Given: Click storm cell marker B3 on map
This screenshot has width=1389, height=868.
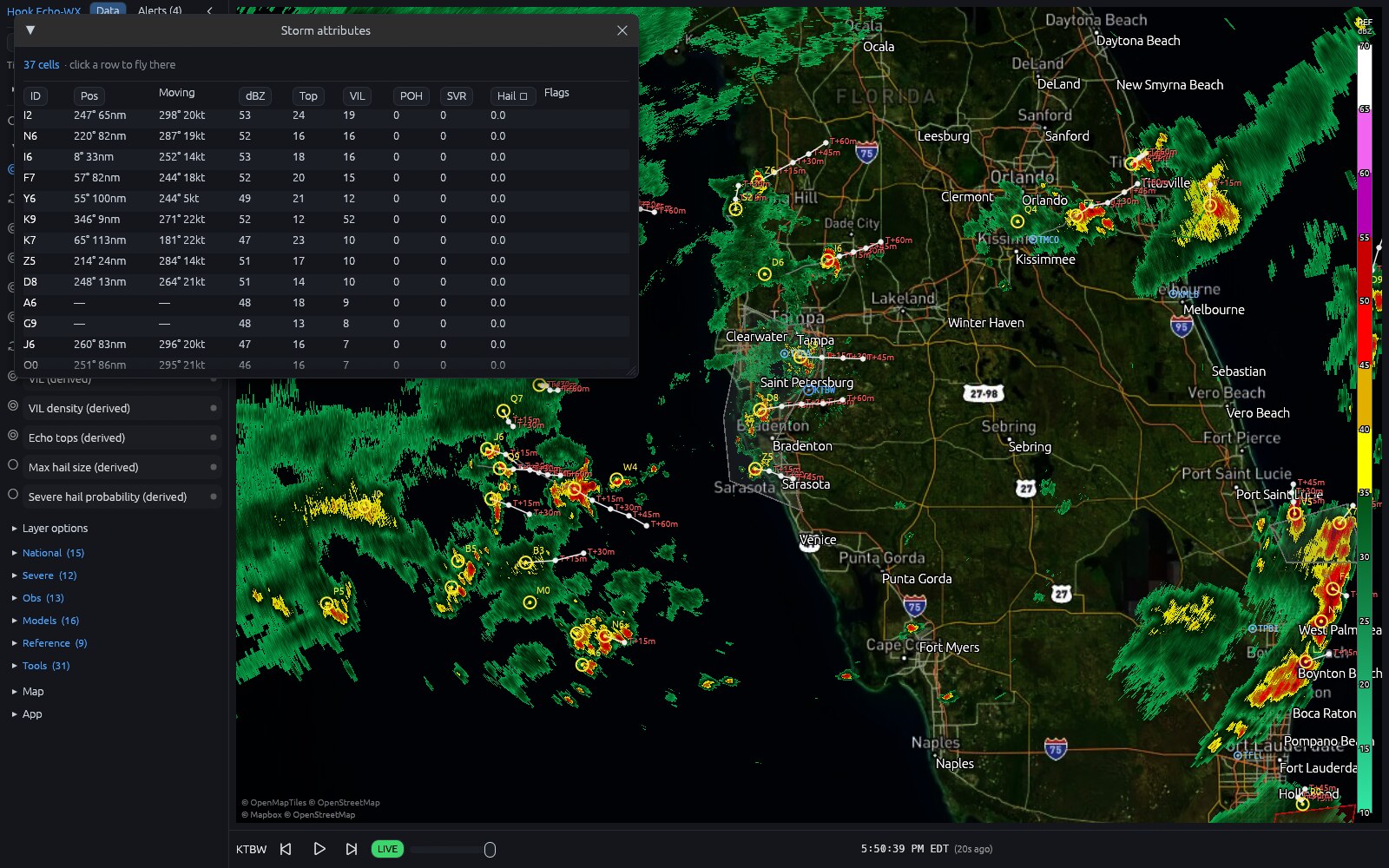Looking at the screenshot, I should coord(525,562).
